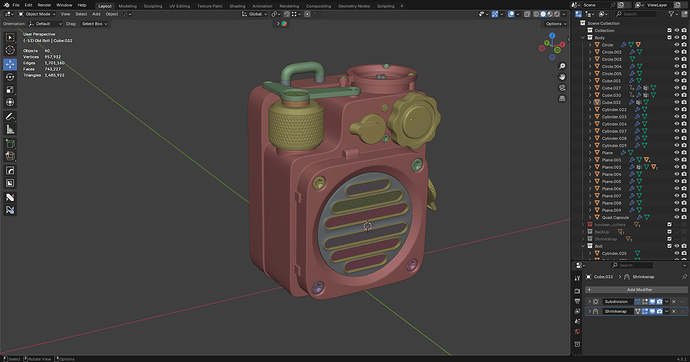The image size is (690, 362).
Task: Activate the Add Cube tool
Action: coord(10,143)
